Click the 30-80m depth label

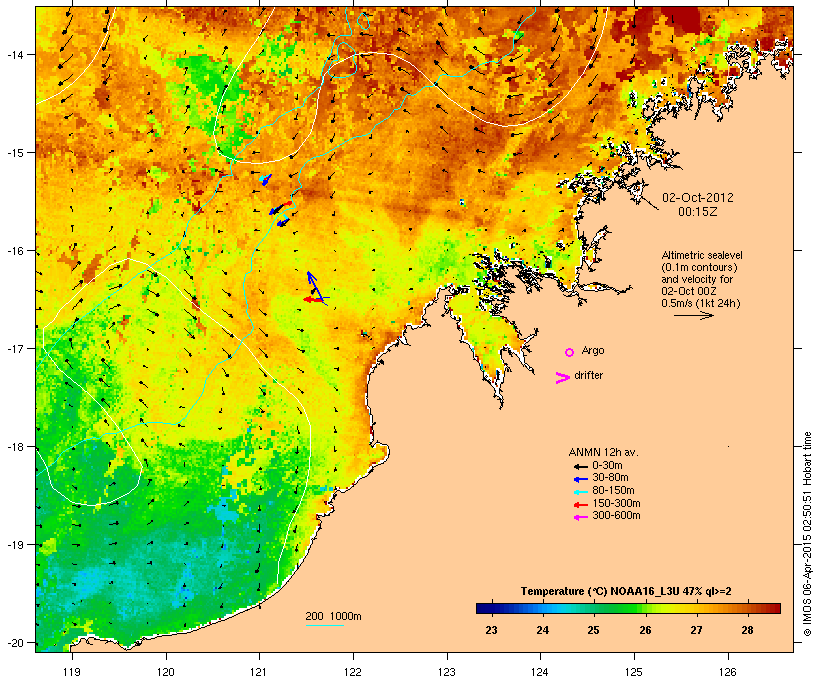point(610,478)
